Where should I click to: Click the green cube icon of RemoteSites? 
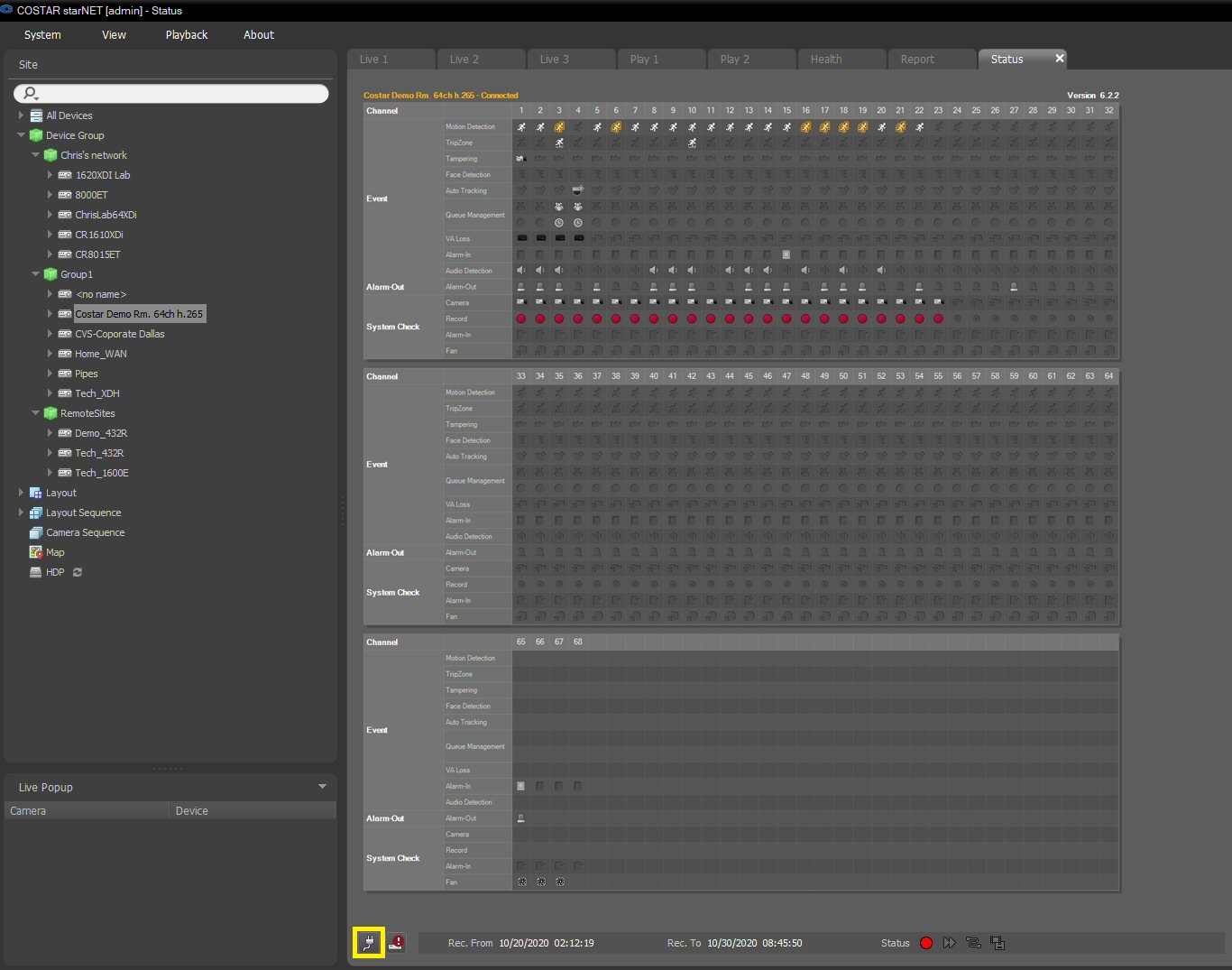coord(51,413)
